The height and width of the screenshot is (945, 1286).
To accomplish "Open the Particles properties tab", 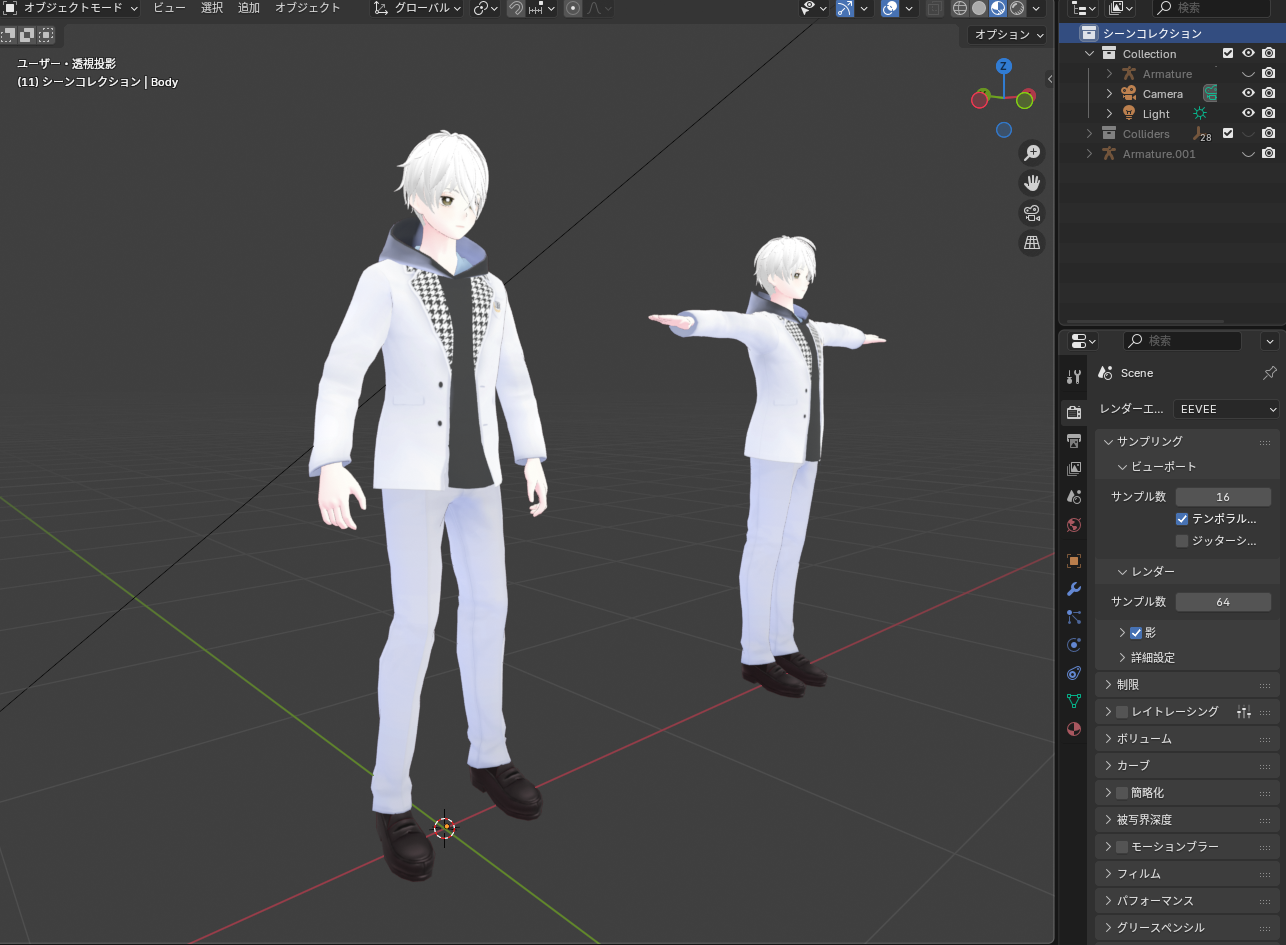I will (x=1074, y=617).
